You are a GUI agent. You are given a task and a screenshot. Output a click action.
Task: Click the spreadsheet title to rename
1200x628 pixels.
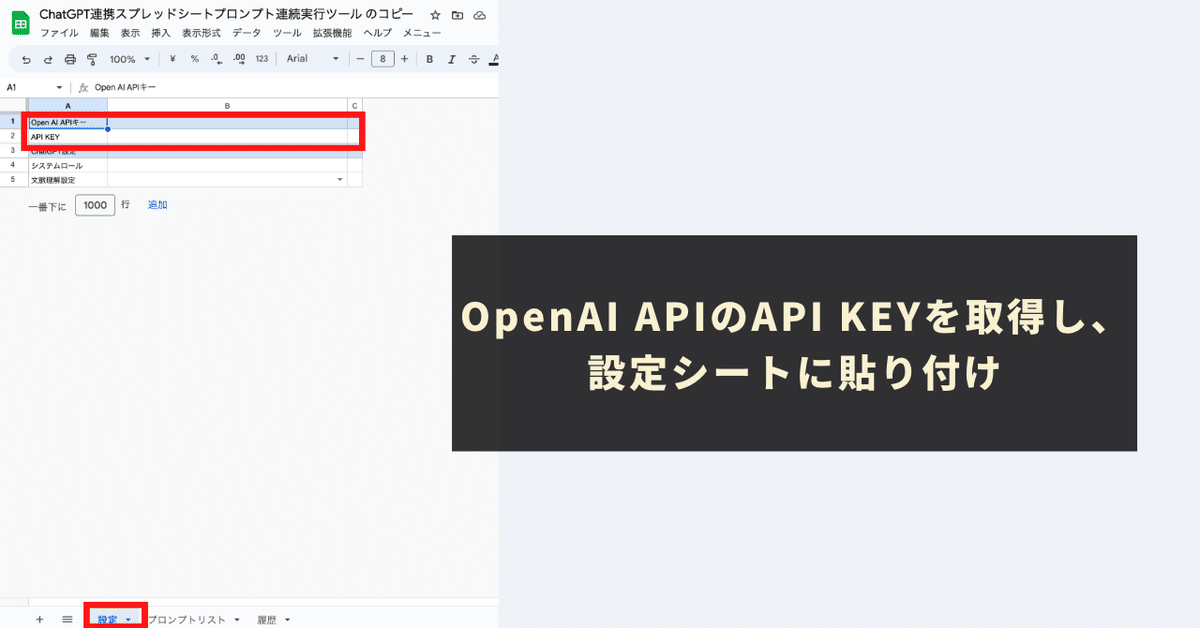click(226, 15)
